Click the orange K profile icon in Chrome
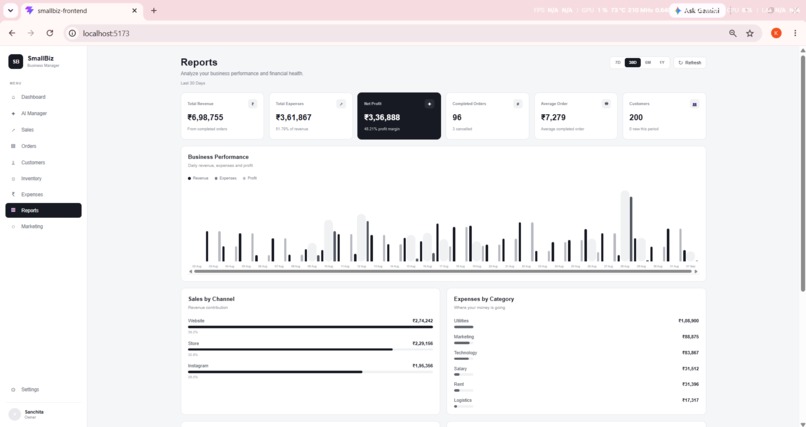 [x=776, y=33]
